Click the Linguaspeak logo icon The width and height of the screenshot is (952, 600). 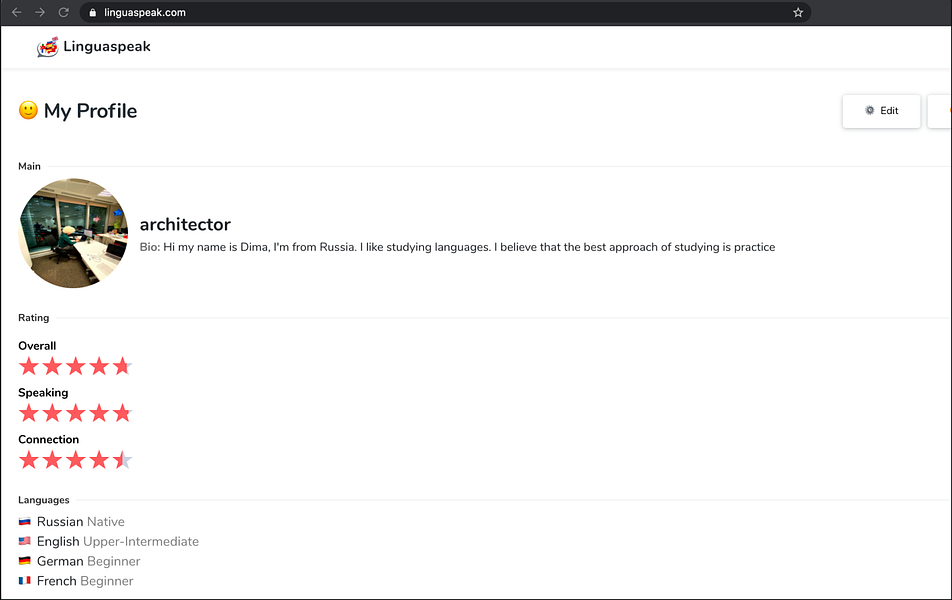[47, 47]
